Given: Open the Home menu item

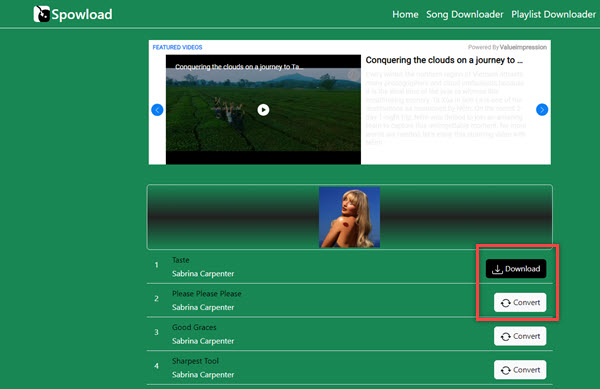Looking at the screenshot, I should pos(405,15).
